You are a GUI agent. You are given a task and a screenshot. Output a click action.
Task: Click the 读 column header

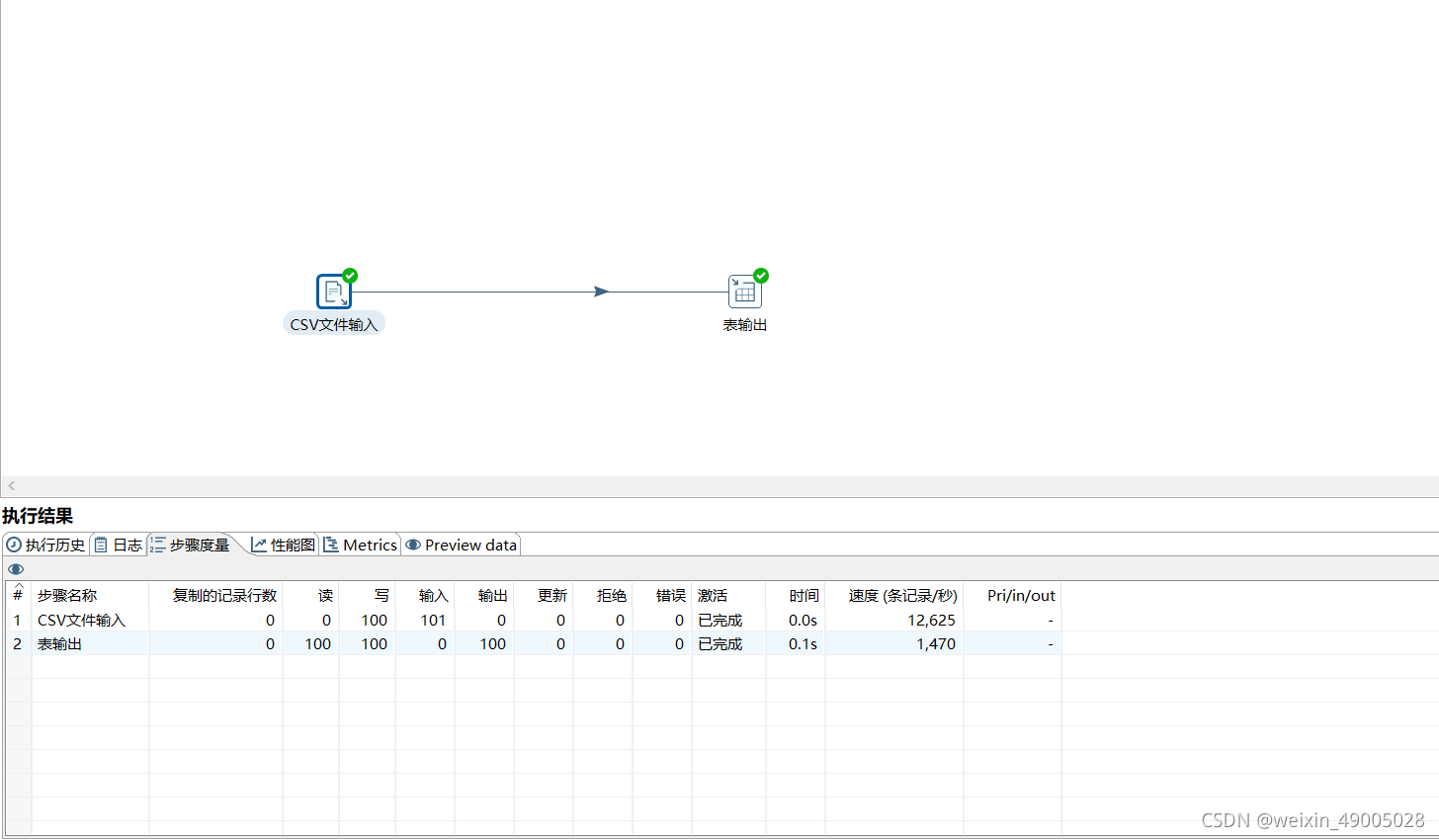pyautogui.click(x=310, y=595)
